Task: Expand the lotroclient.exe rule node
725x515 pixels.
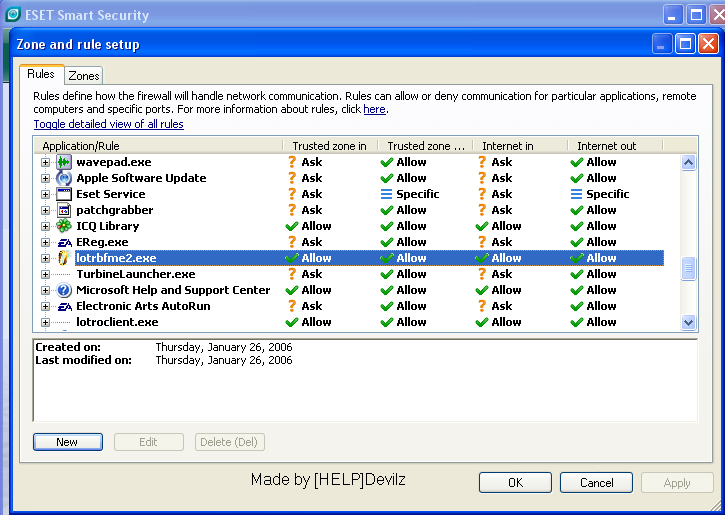Action: (x=45, y=323)
